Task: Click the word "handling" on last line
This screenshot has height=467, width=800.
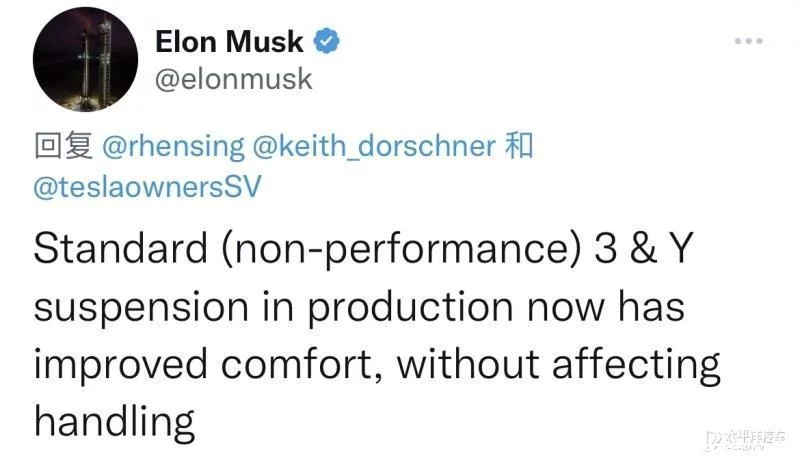Action: [115, 422]
